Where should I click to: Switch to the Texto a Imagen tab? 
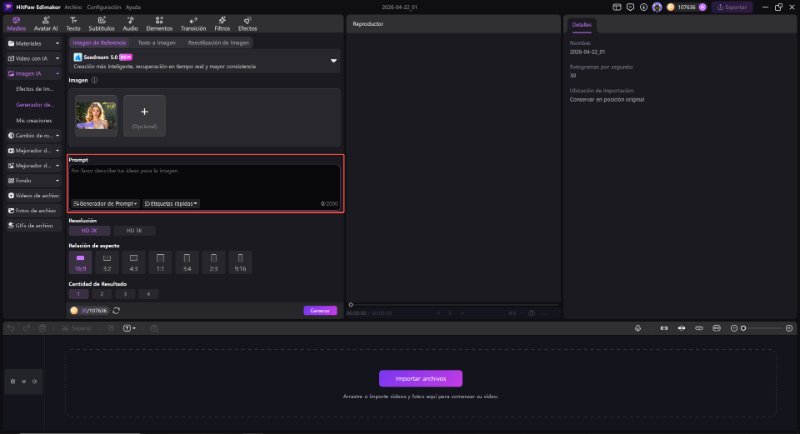coord(155,43)
